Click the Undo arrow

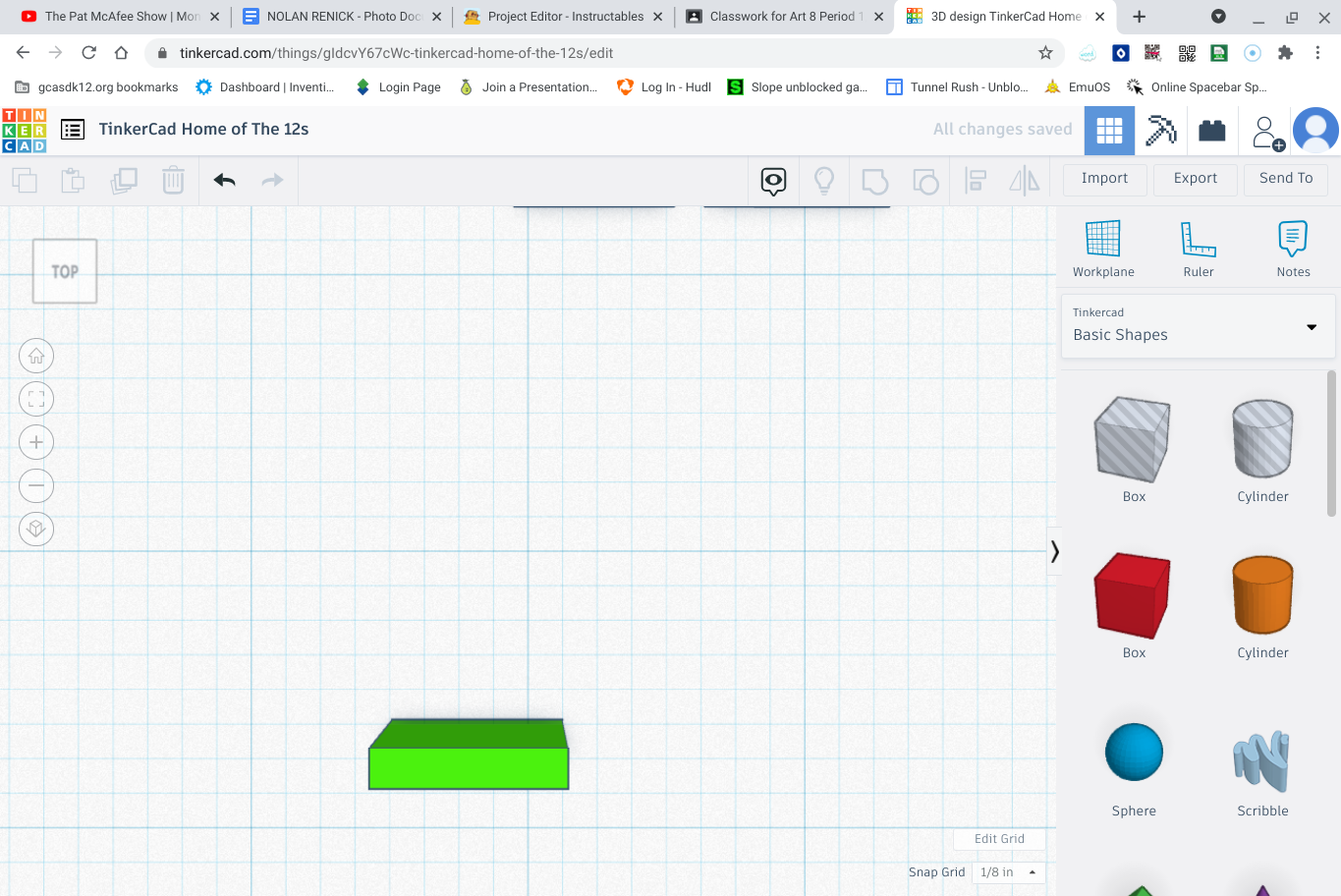[x=223, y=181]
